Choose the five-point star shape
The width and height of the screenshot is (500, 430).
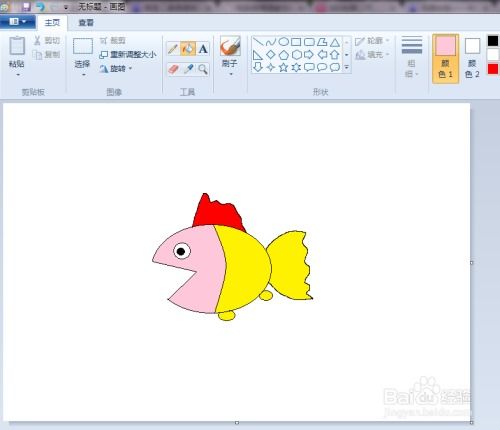[x=283, y=67]
